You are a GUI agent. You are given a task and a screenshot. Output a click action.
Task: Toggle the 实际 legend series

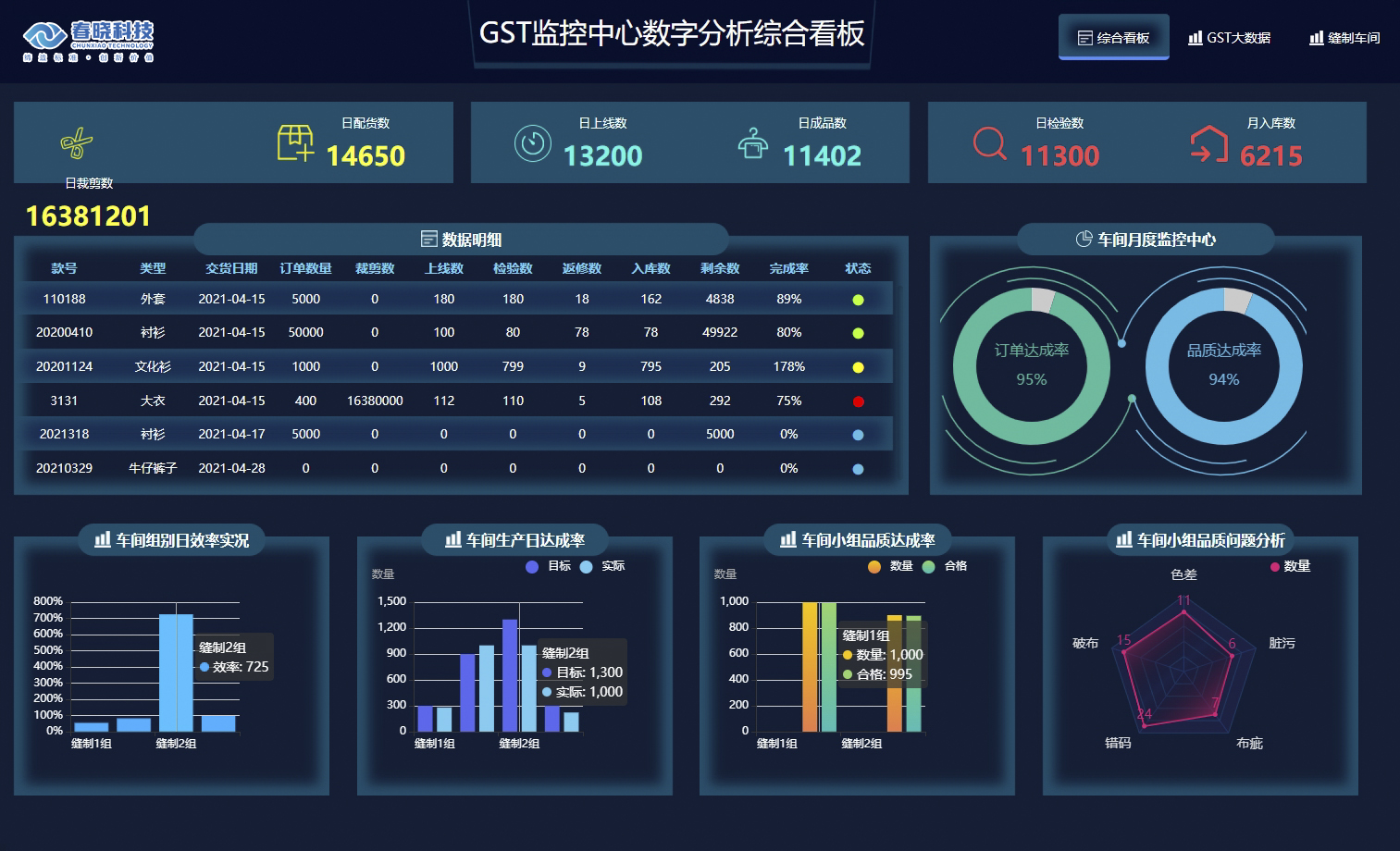click(x=601, y=566)
